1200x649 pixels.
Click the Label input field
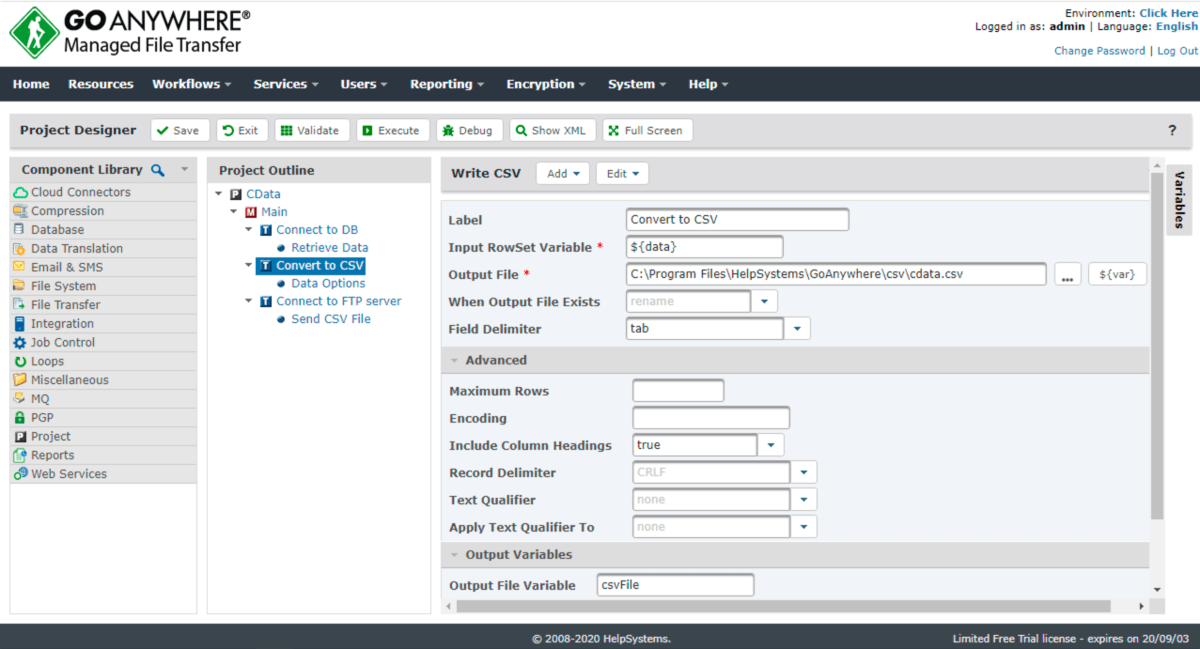pos(737,220)
